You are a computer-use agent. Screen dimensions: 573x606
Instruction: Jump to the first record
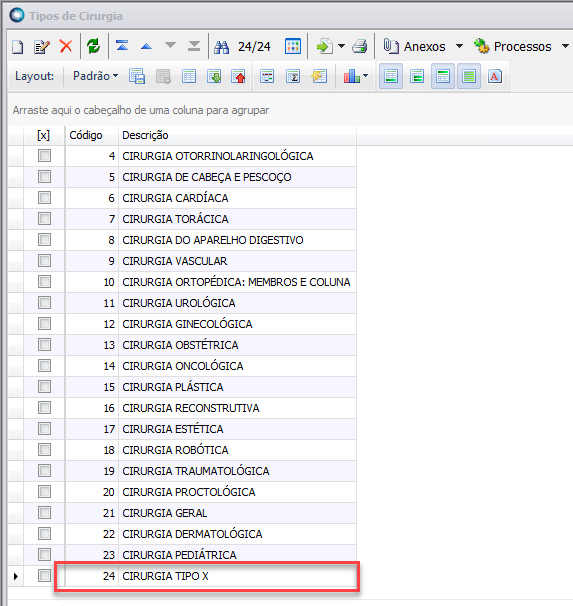tap(122, 46)
